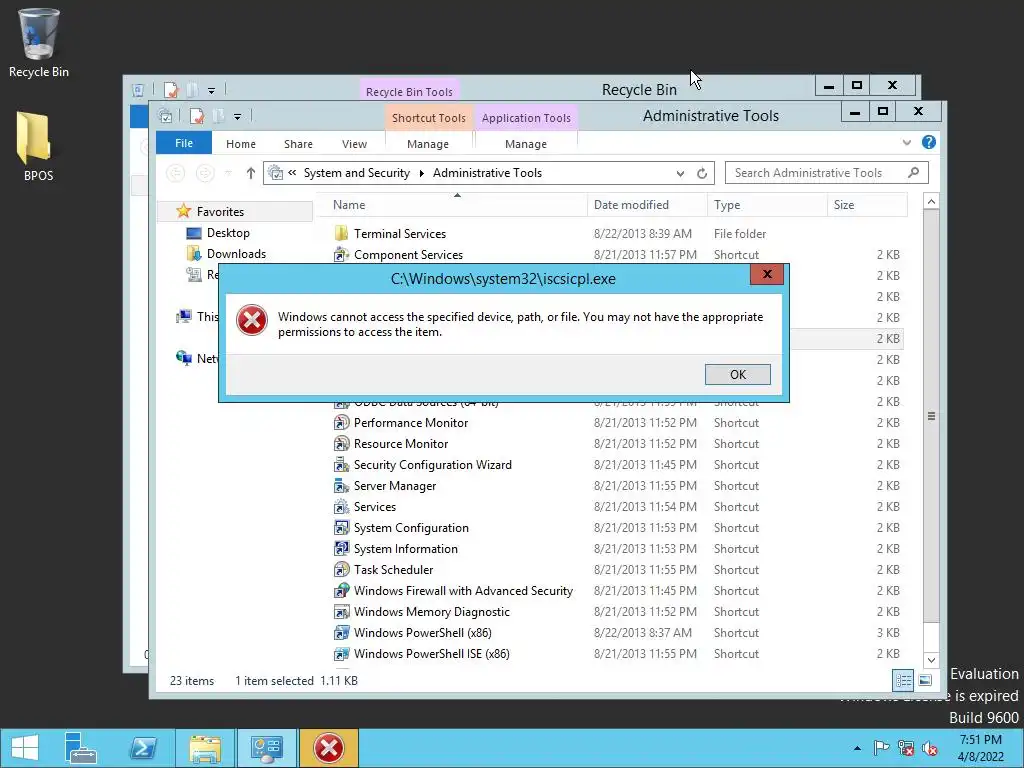Sort files by Date modified column
This screenshot has height=768, width=1024.
point(647,205)
